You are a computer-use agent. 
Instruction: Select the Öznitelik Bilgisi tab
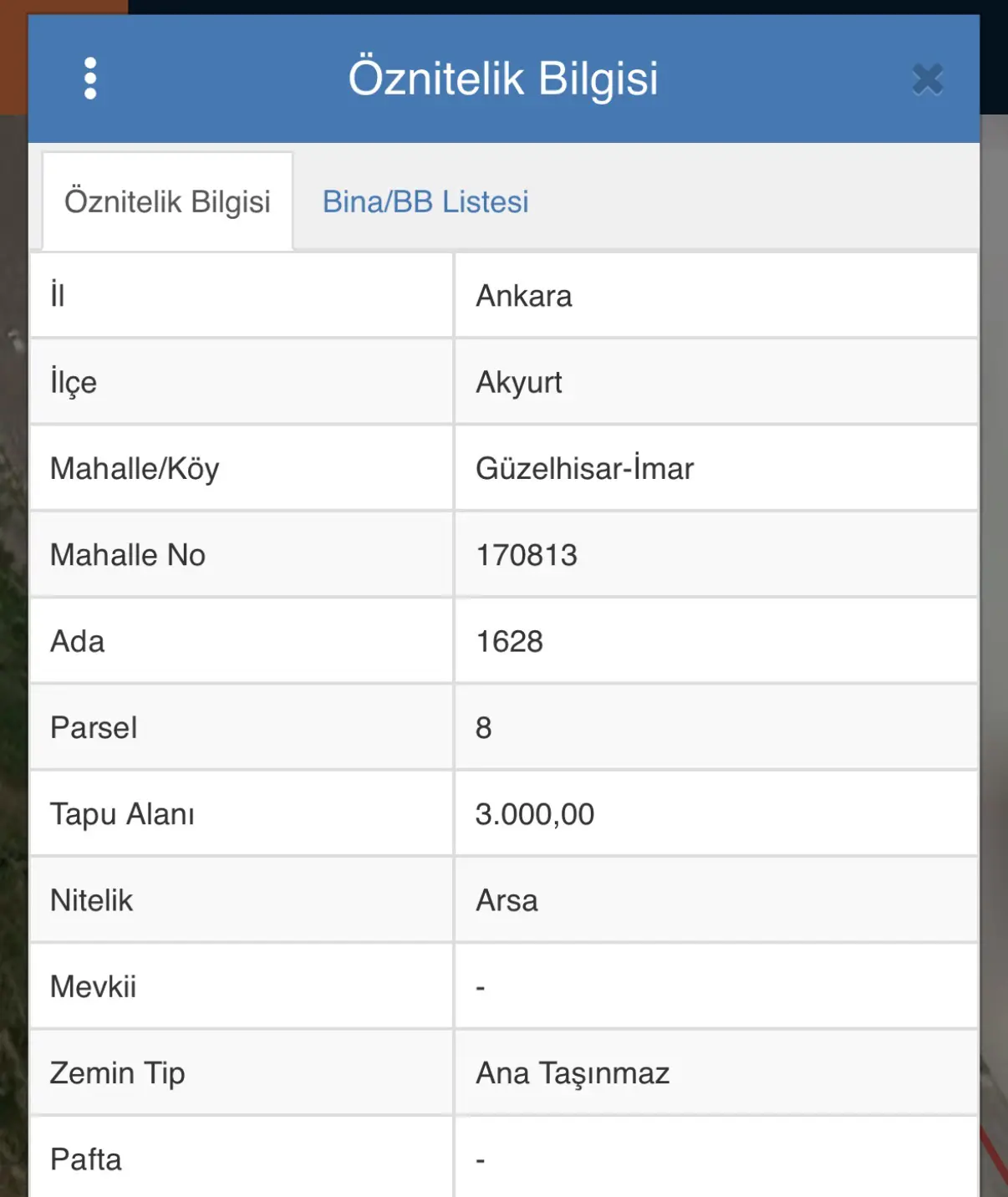pos(167,201)
